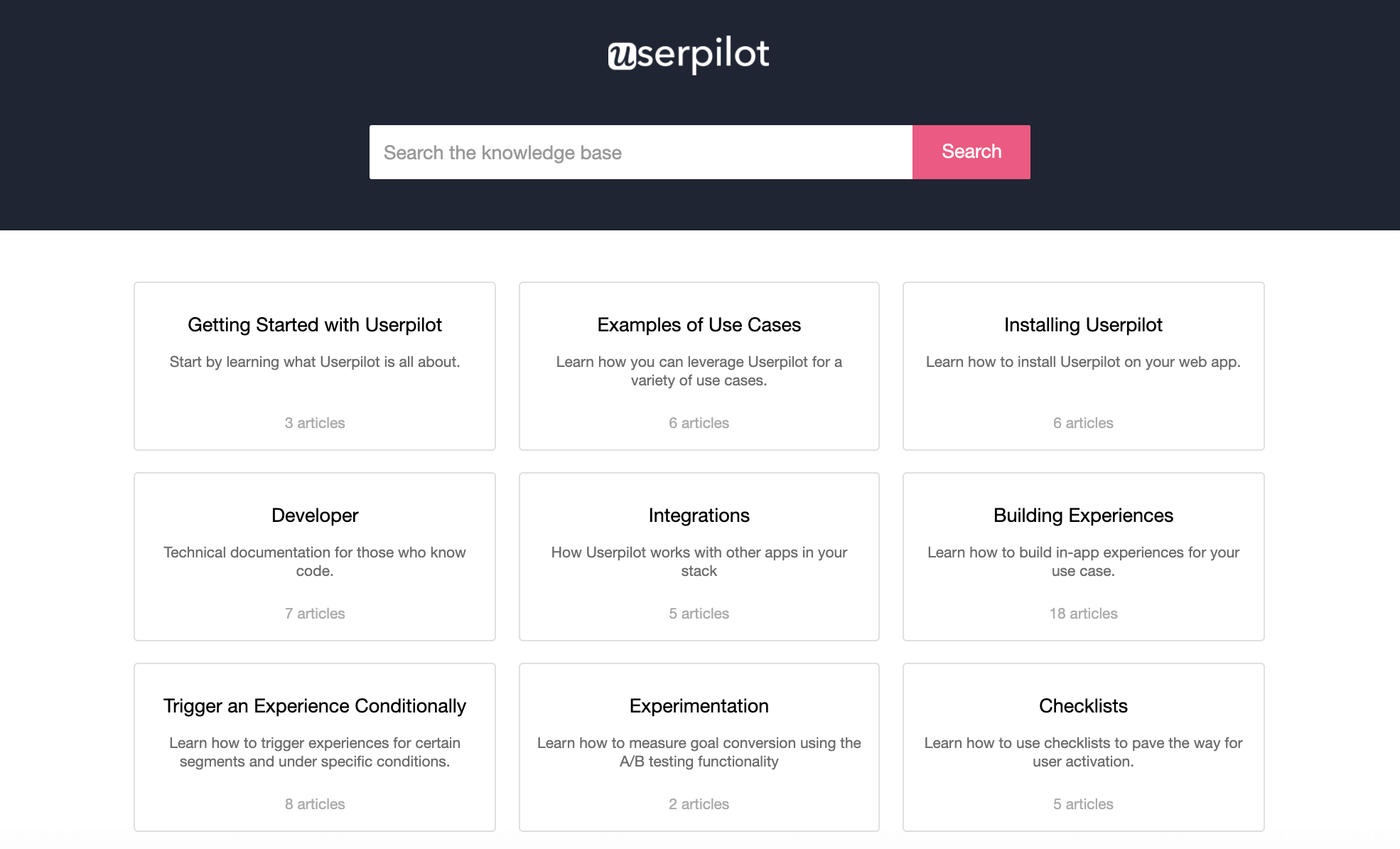Click '8 articles' under Trigger an Experience
1400x849 pixels.
pos(314,804)
